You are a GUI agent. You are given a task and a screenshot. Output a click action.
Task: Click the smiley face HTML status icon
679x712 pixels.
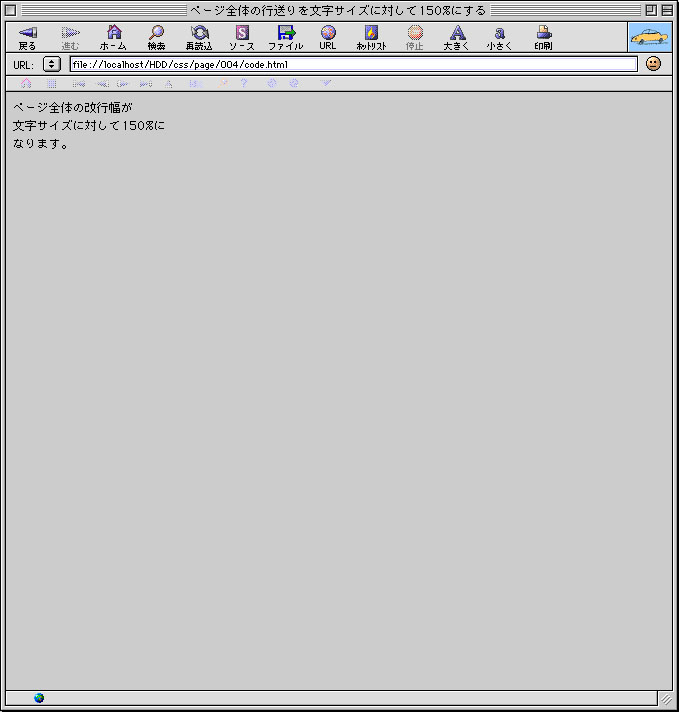653,64
